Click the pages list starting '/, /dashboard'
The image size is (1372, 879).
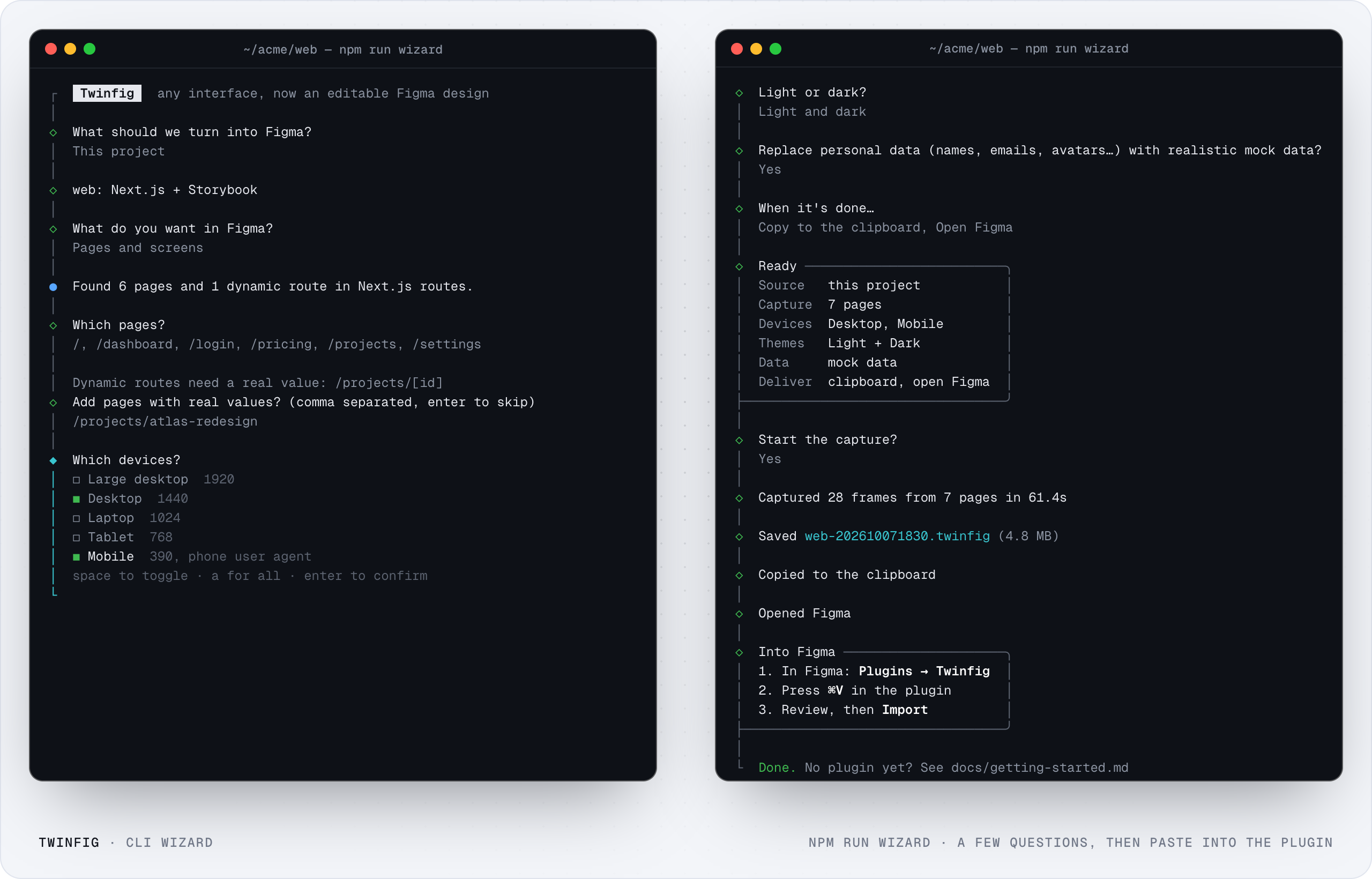click(x=277, y=344)
